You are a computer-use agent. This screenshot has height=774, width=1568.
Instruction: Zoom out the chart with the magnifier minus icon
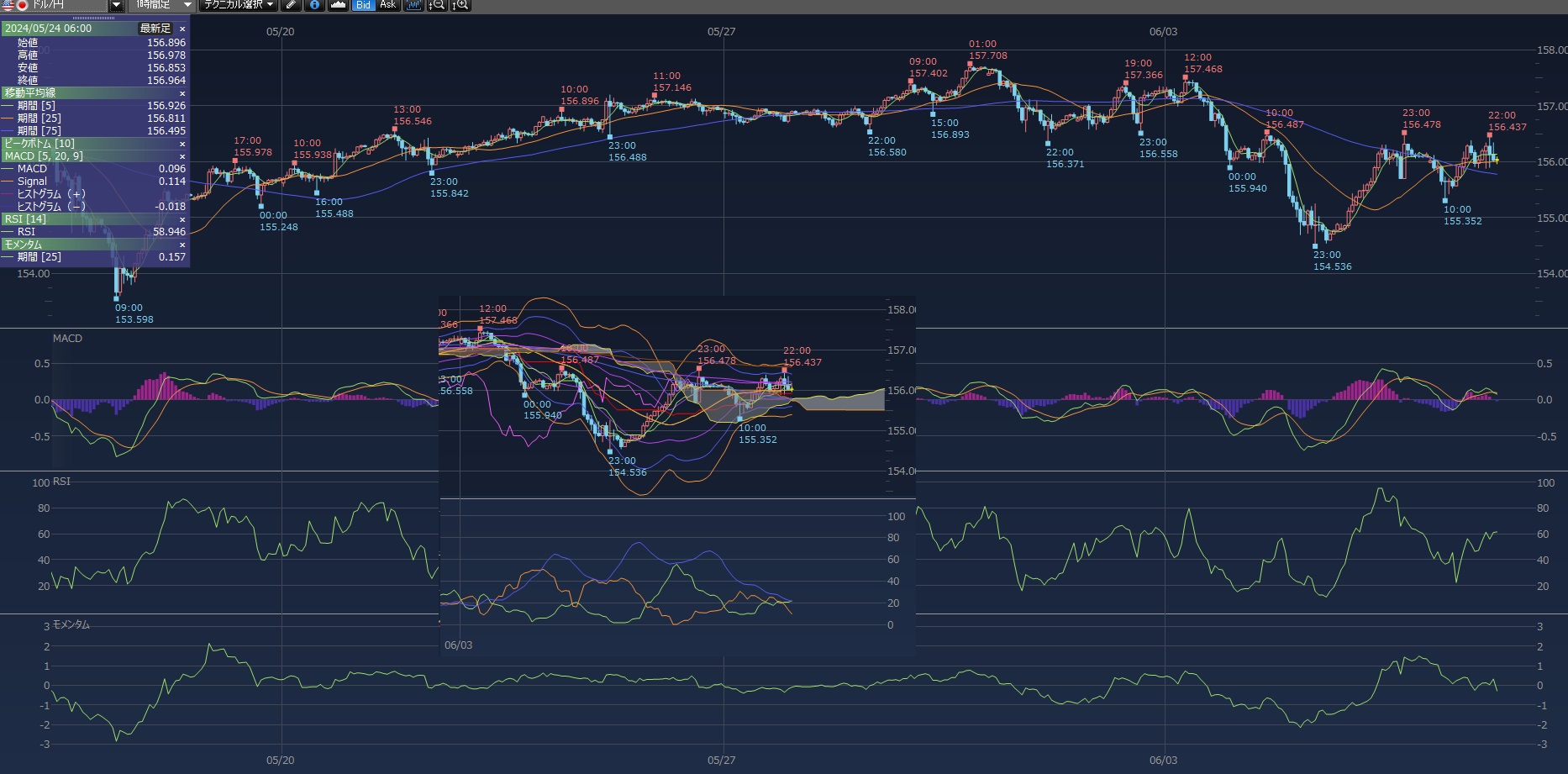coord(437,5)
